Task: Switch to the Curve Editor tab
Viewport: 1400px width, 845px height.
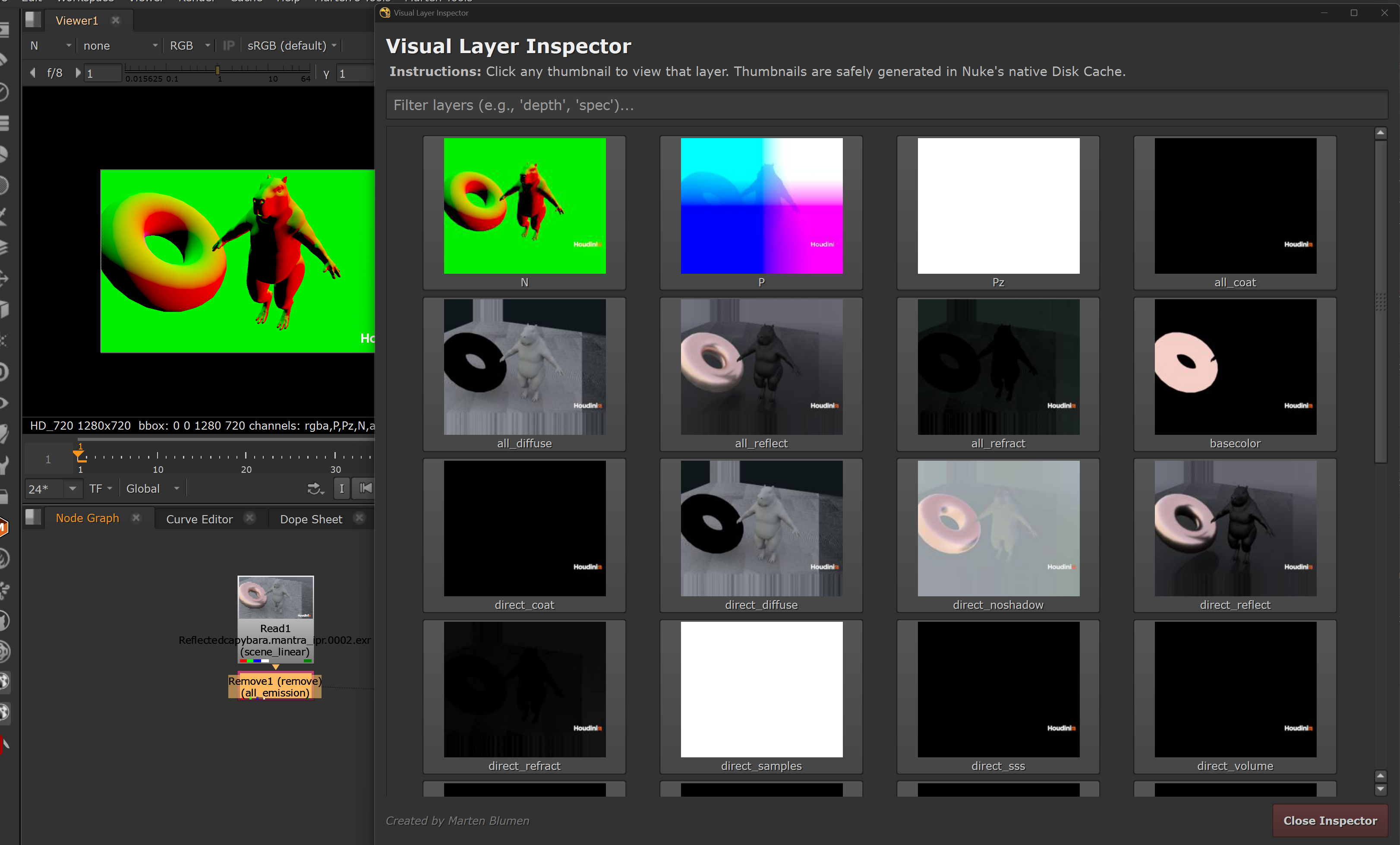Action: pyautogui.click(x=199, y=519)
